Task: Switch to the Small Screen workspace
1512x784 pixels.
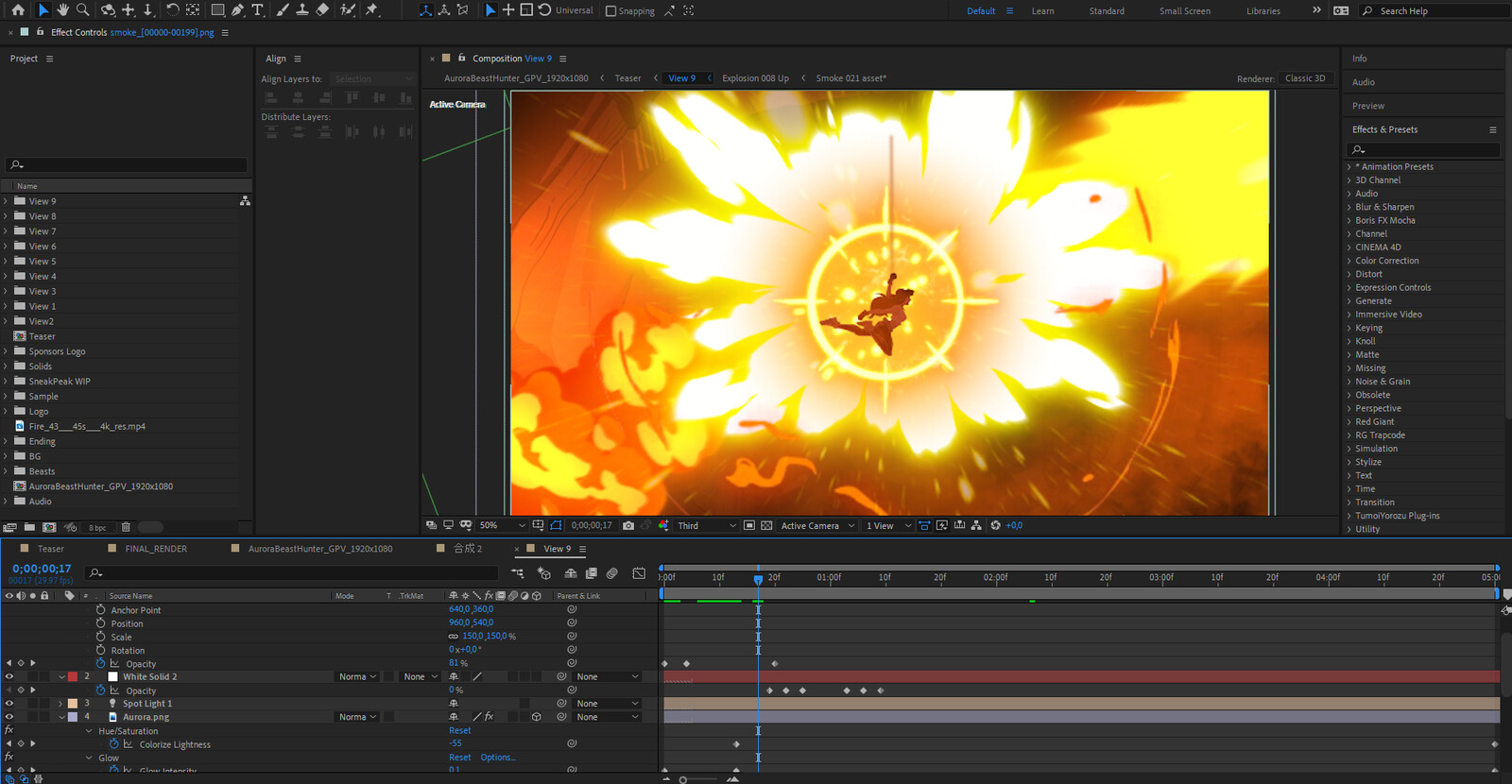Action: (1184, 11)
